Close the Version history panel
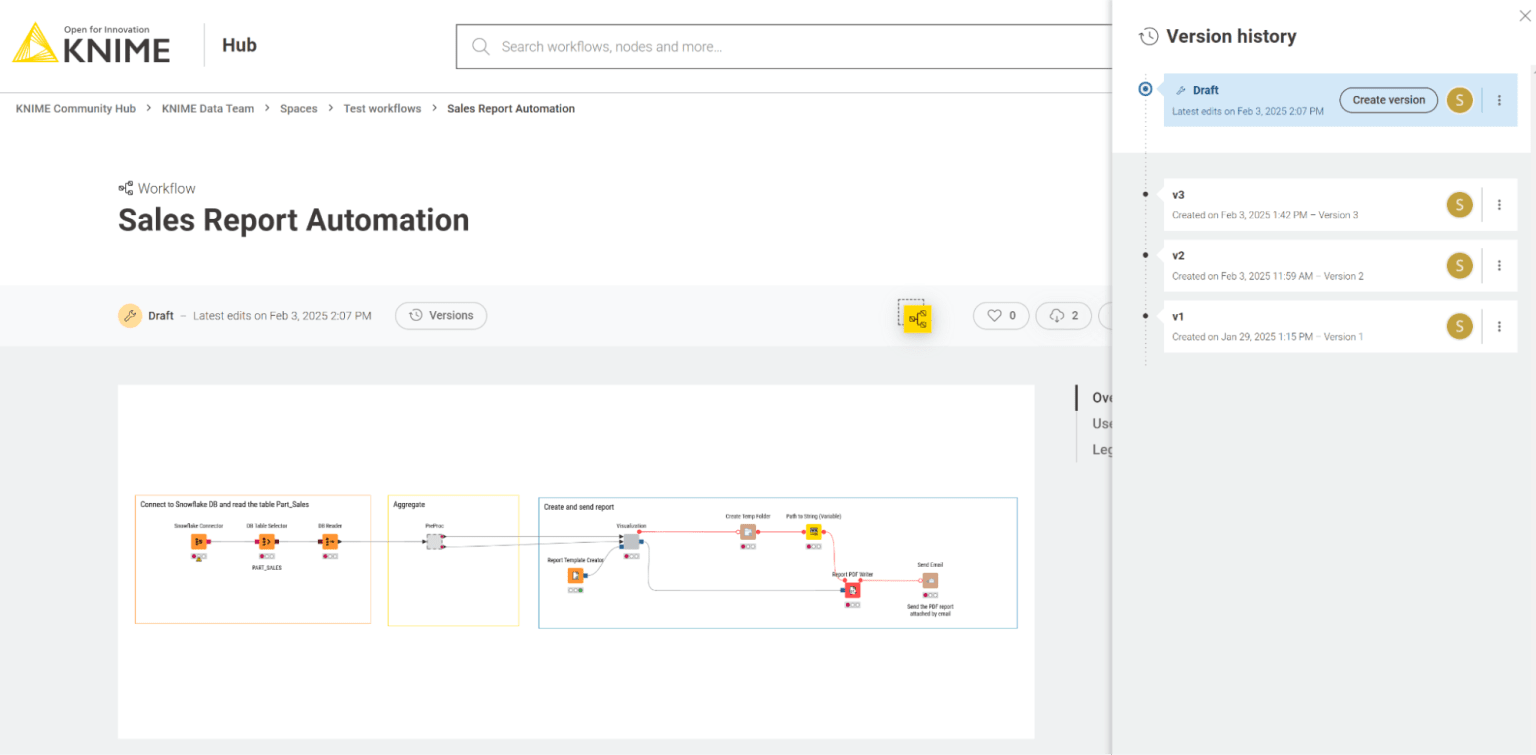The image size is (1536, 755). click(1524, 15)
